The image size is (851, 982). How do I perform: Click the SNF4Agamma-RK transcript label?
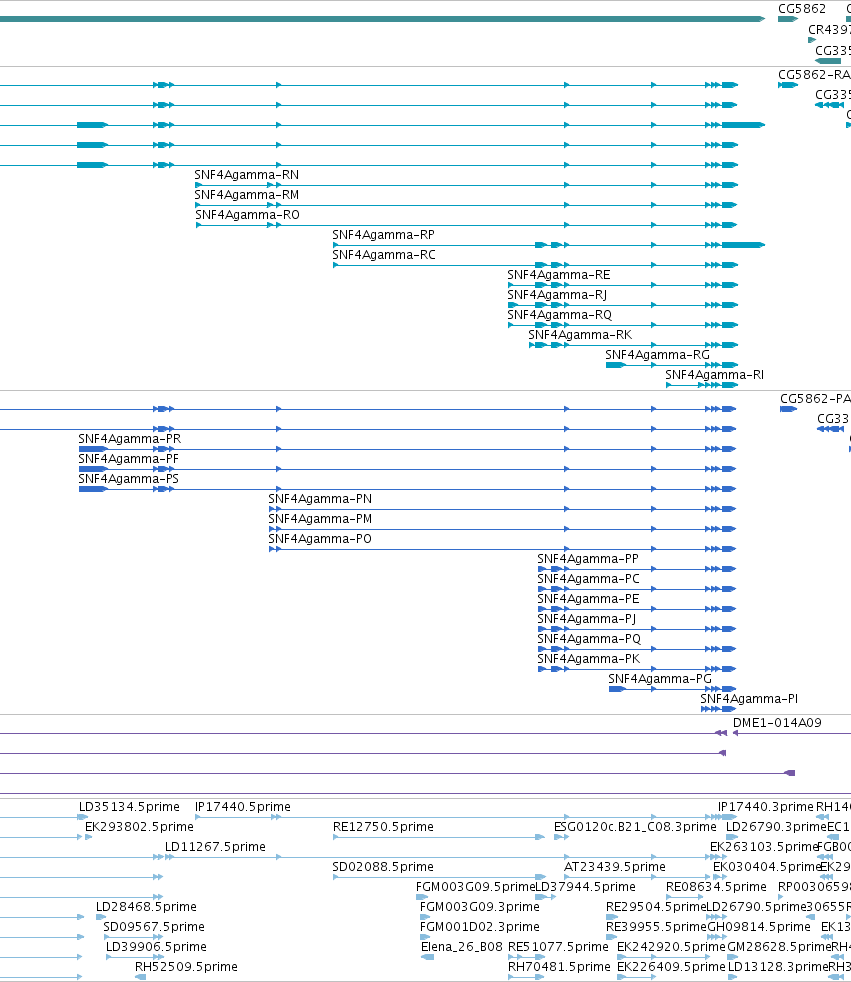(x=580, y=335)
